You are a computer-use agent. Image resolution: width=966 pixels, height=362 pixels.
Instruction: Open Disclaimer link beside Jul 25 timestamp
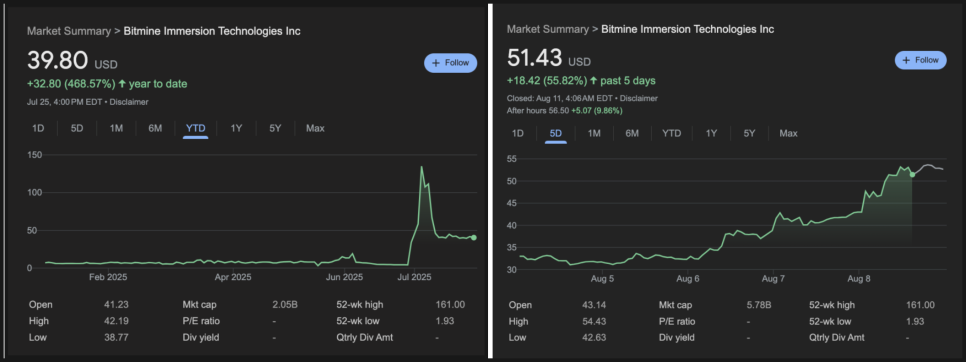pos(129,102)
